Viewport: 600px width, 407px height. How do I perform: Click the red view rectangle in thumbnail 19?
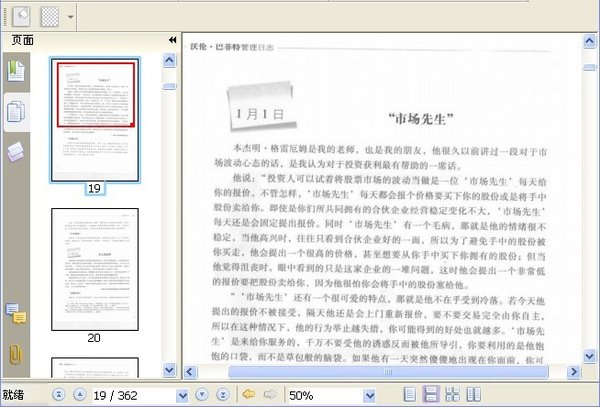pos(96,95)
